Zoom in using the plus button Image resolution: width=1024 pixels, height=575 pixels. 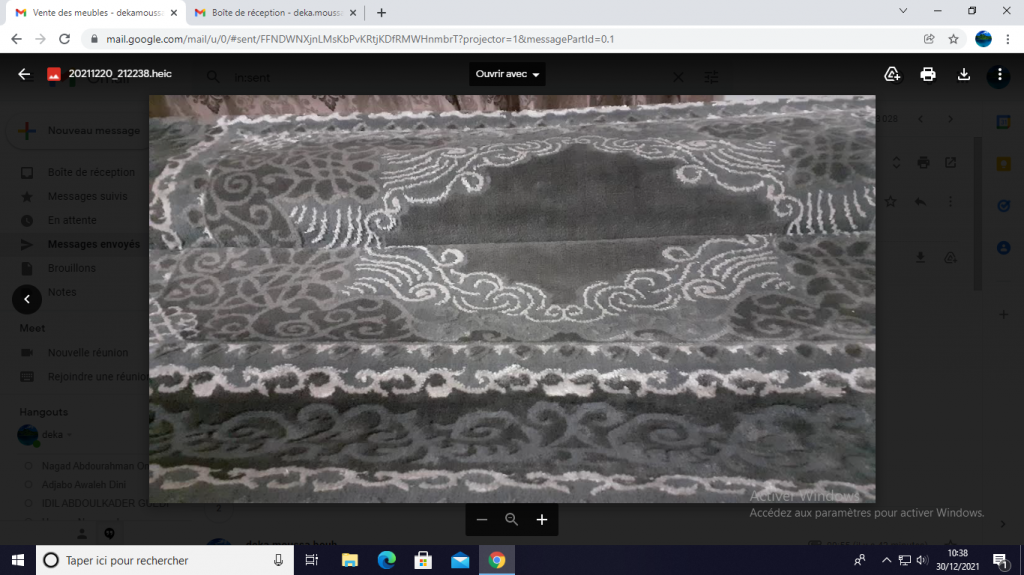click(542, 520)
